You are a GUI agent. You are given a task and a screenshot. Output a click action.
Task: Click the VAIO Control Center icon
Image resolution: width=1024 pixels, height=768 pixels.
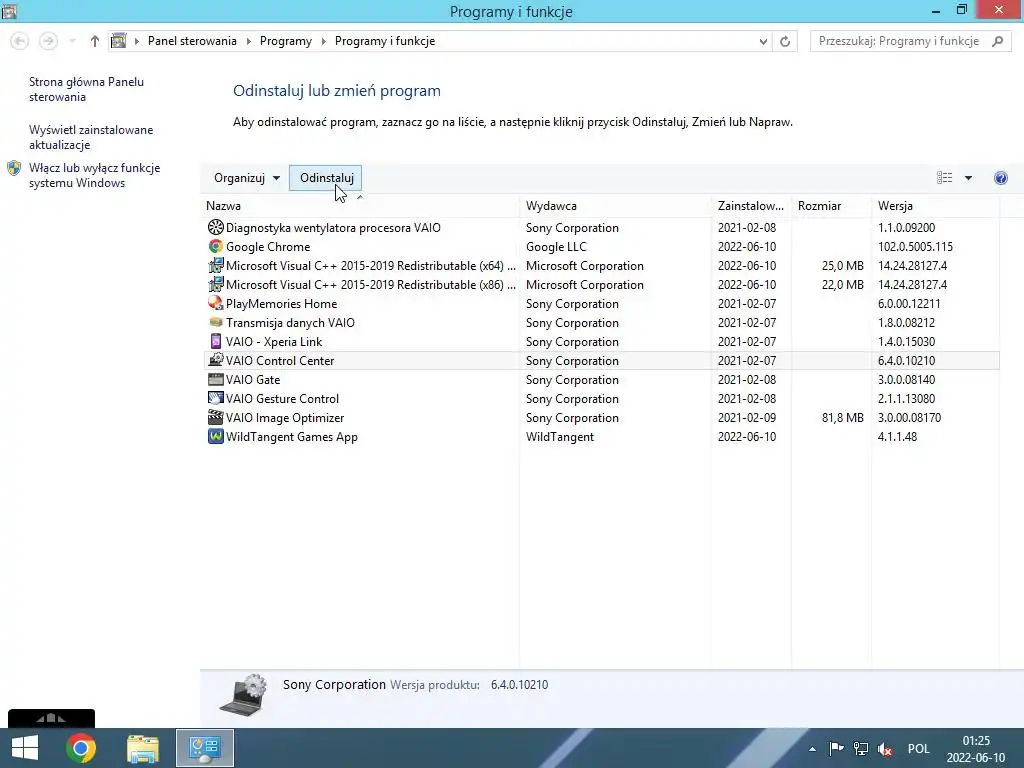click(216, 360)
